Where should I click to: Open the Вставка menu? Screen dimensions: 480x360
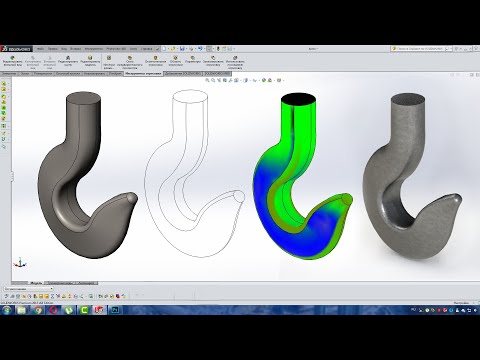pos(76,49)
